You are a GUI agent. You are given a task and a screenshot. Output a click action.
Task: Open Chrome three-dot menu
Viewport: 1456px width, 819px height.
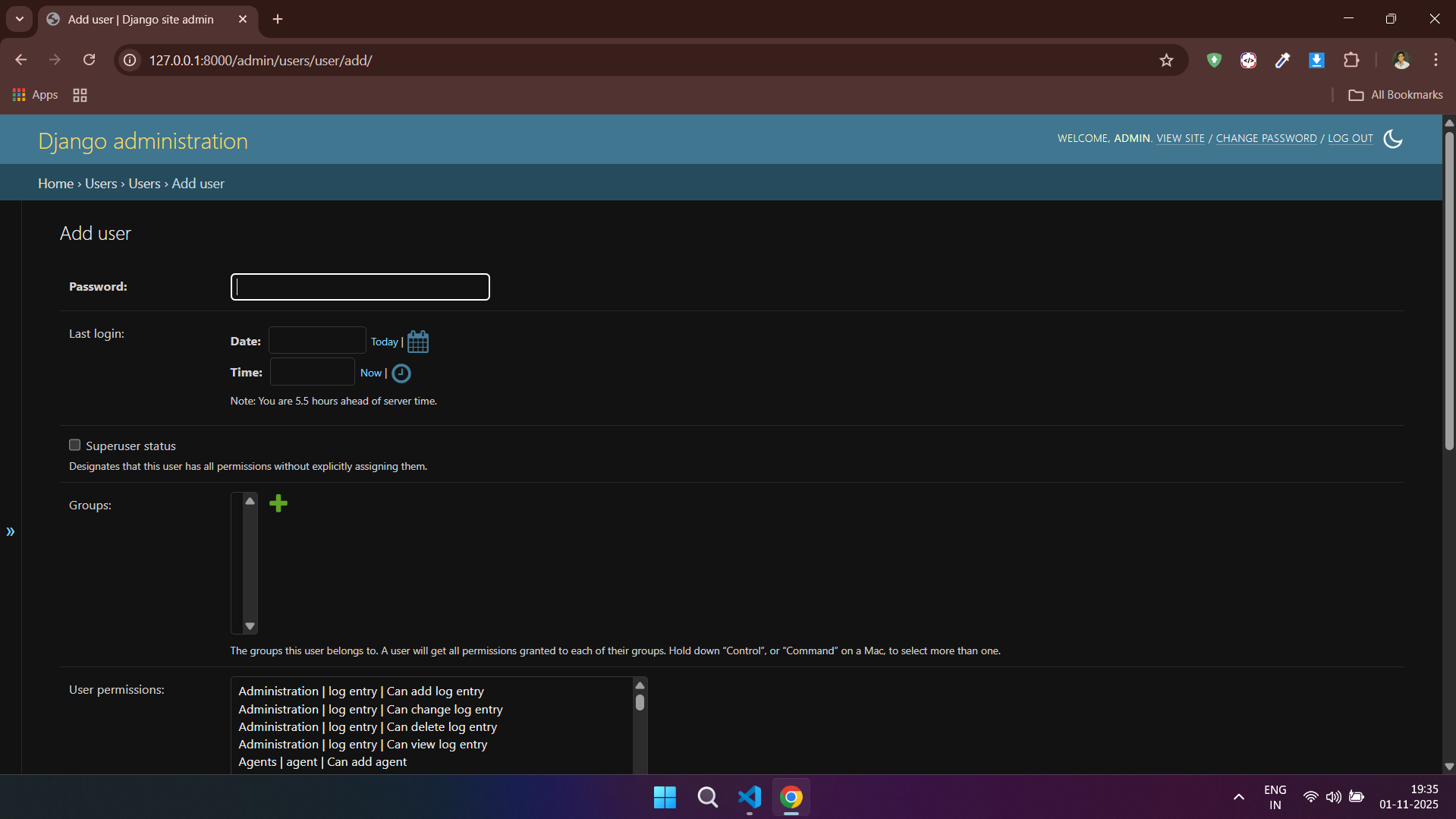tap(1436, 60)
